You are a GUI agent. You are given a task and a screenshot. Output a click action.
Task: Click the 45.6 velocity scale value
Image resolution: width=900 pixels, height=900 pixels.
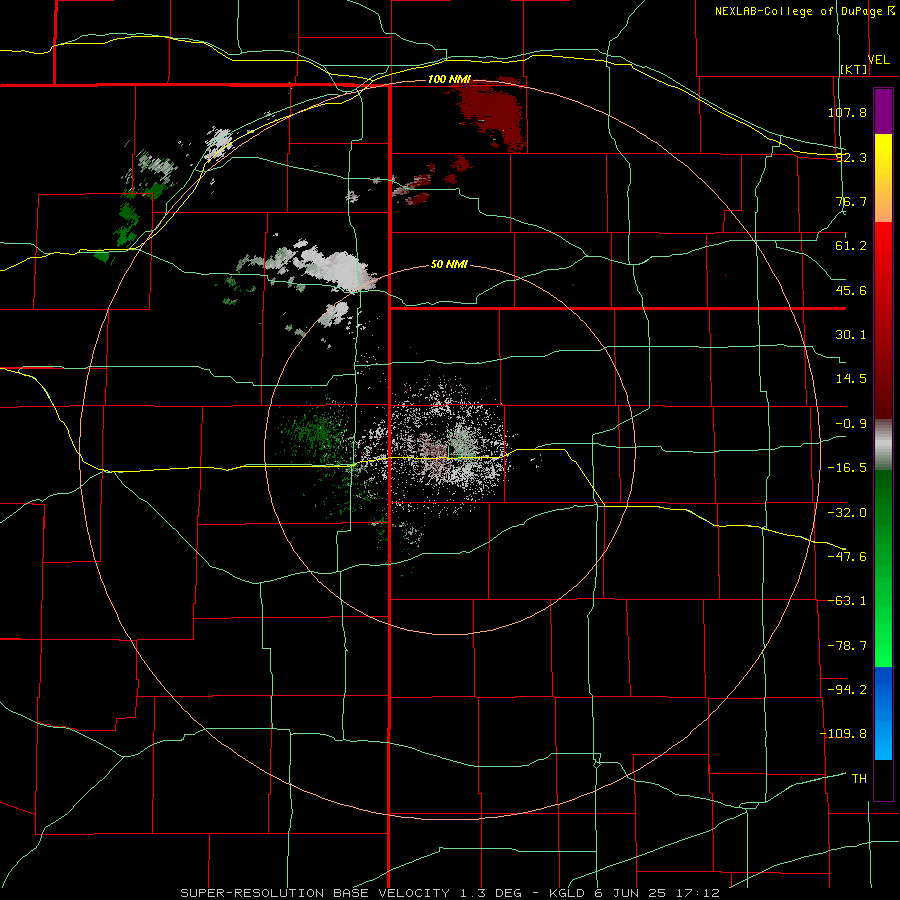tap(851, 290)
